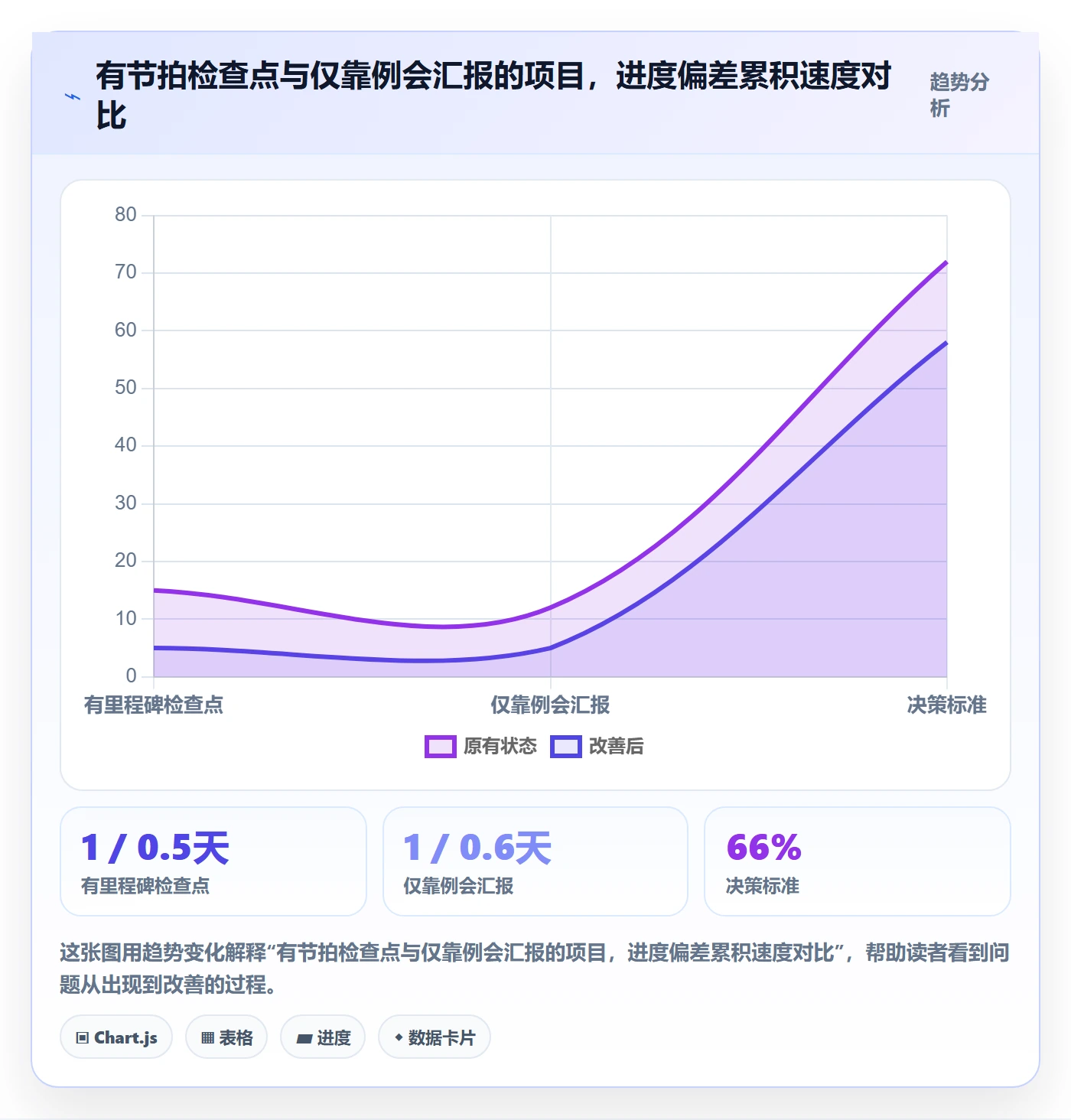Toggle the 改善后 legend swatch
Image resolution: width=1071 pixels, height=1120 pixels.
click(x=566, y=747)
